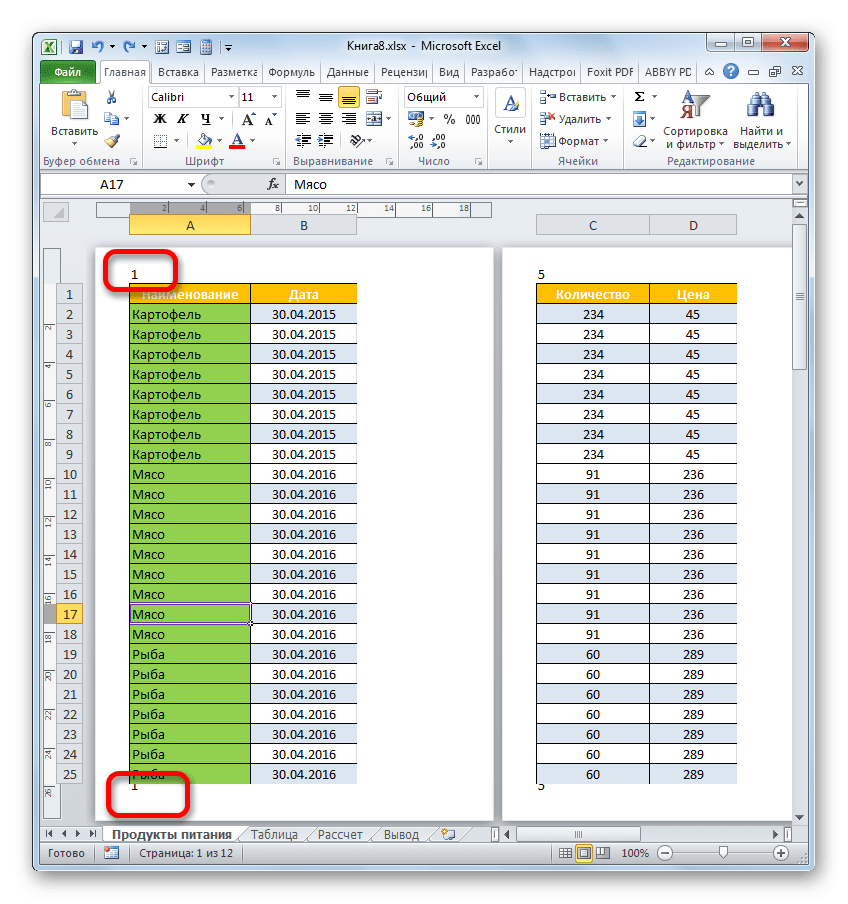This screenshot has width=848, height=904.
Task: Decrease the font size
Action: tap(270, 119)
